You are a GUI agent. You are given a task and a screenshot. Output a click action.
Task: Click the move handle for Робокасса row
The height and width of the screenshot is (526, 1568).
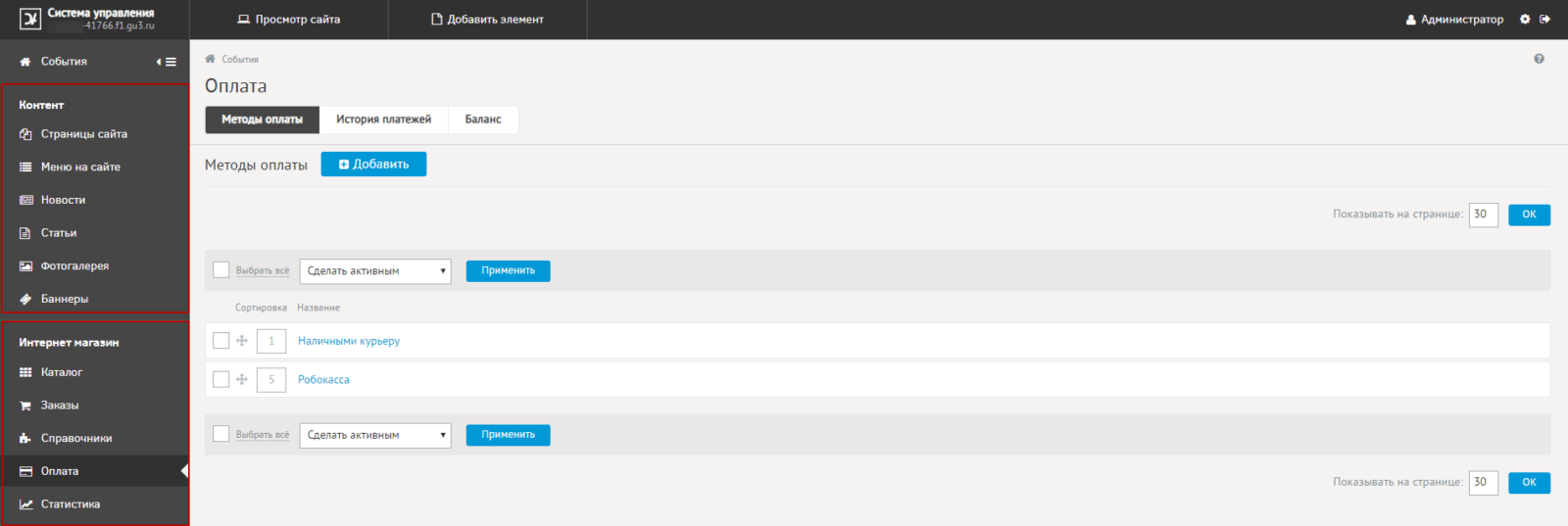(242, 379)
